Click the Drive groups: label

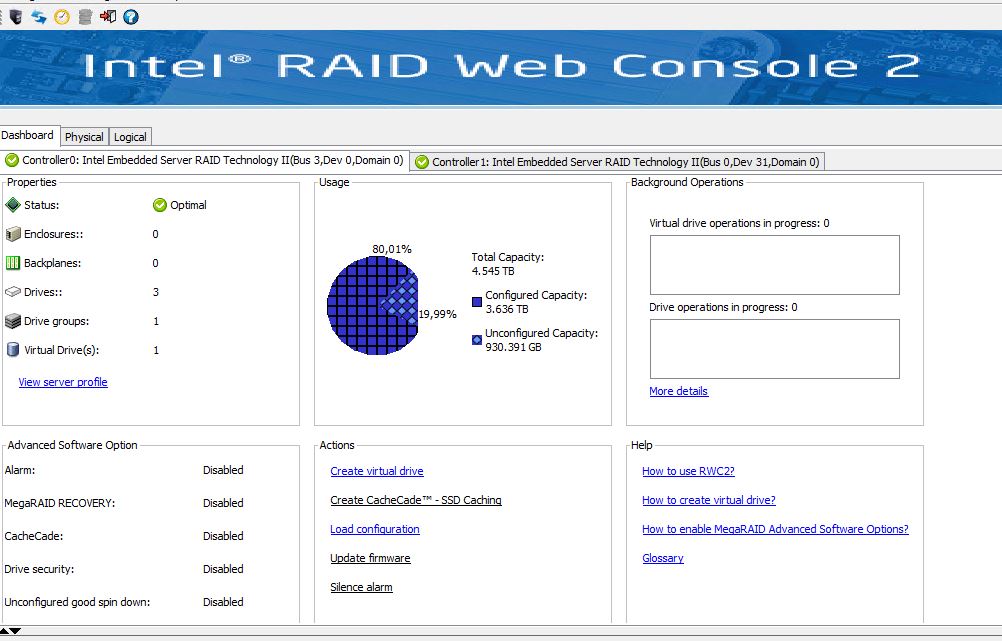[56, 321]
